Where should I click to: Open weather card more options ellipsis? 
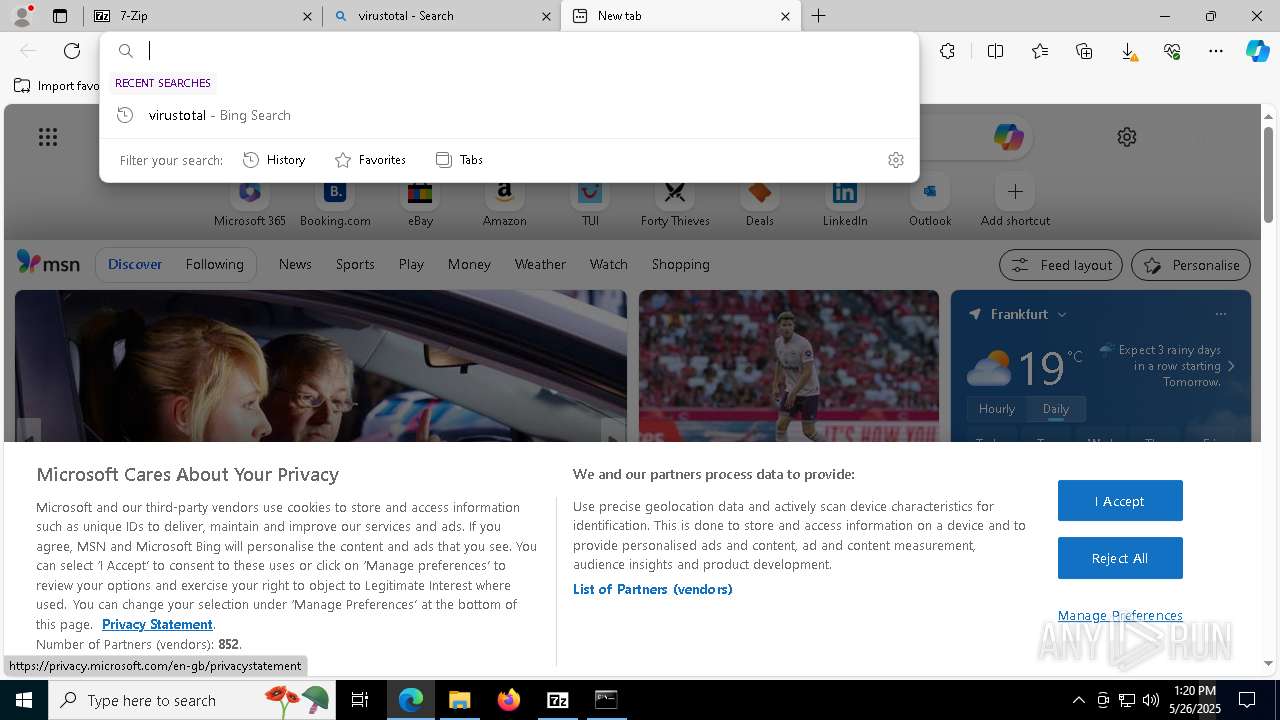(1220, 314)
